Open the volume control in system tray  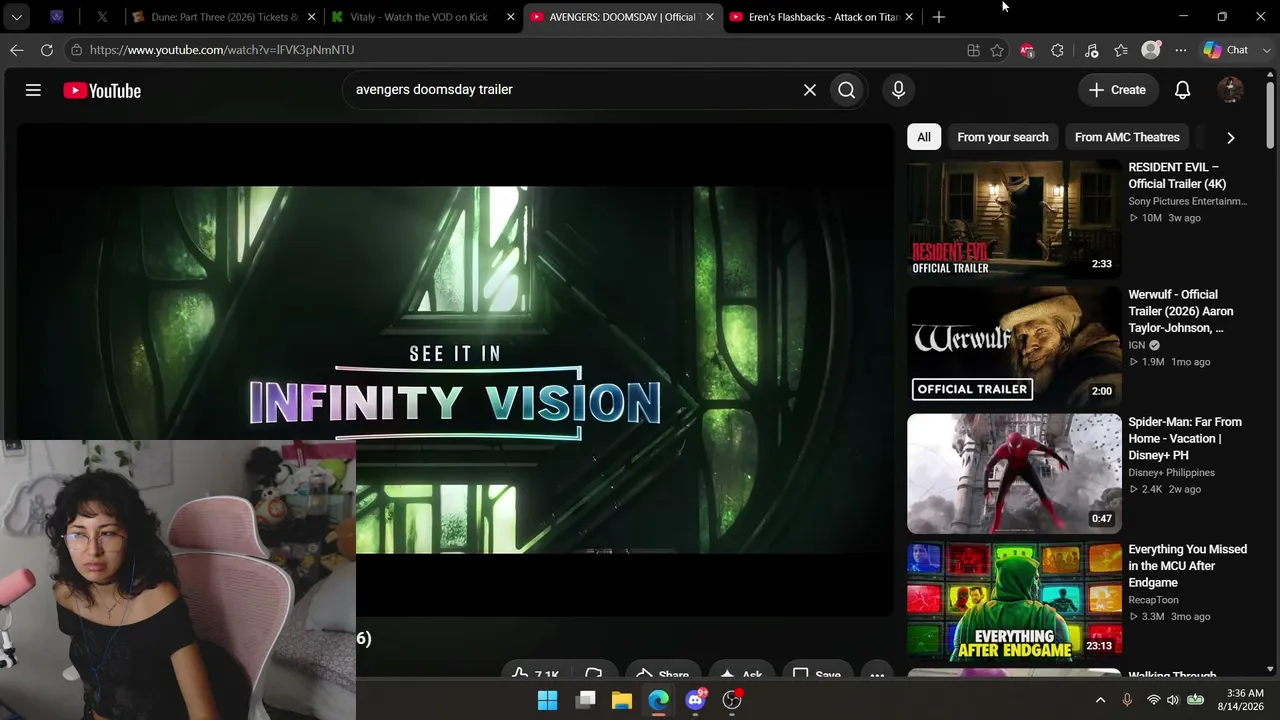coord(1173,700)
